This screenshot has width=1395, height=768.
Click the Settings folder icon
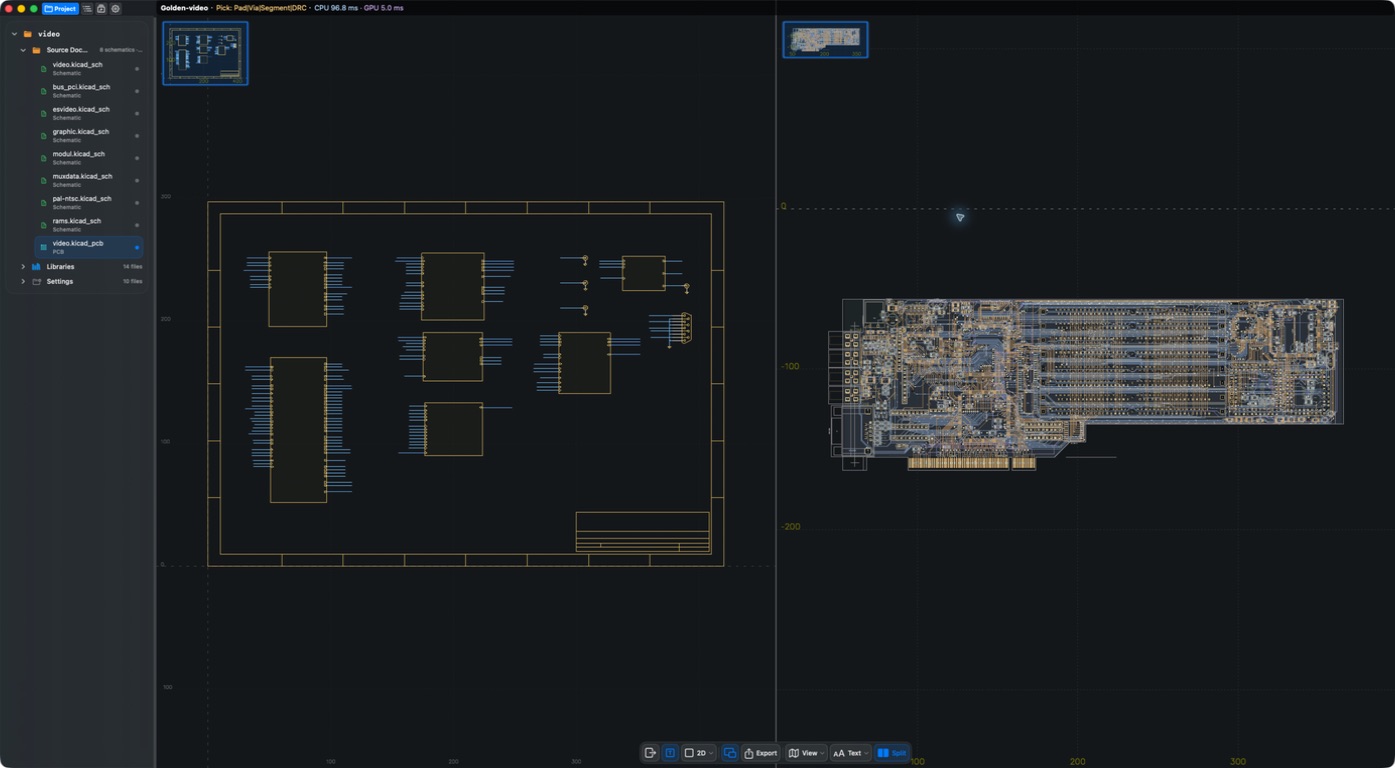click(x=37, y=282)
